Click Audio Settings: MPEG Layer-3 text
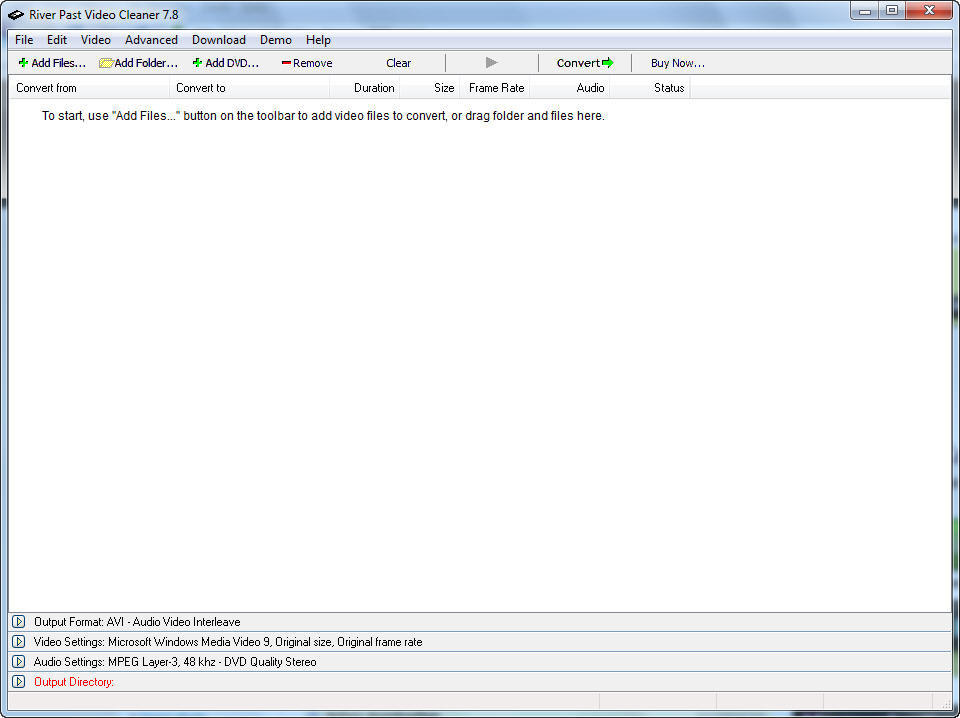The image size is (960, 718). click(175, 662)
